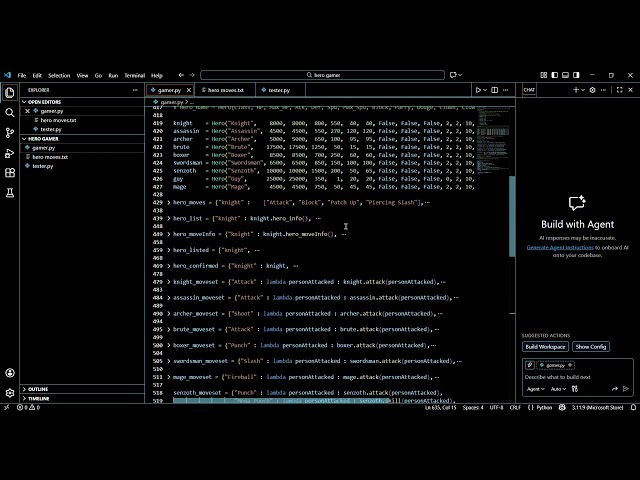Open the Explorer view in activity bar
Screen dimensions: 640x480
click(x=10, y=93)
